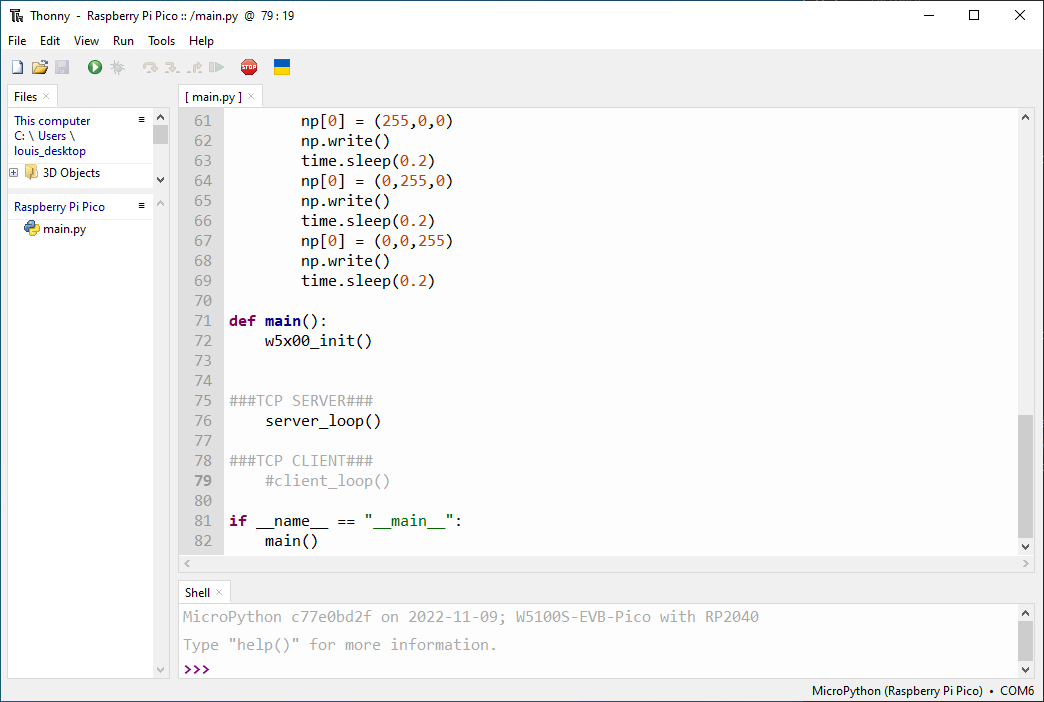
Task: Open This computer pane hamburger menu
Action: click(x=141, y=120)
